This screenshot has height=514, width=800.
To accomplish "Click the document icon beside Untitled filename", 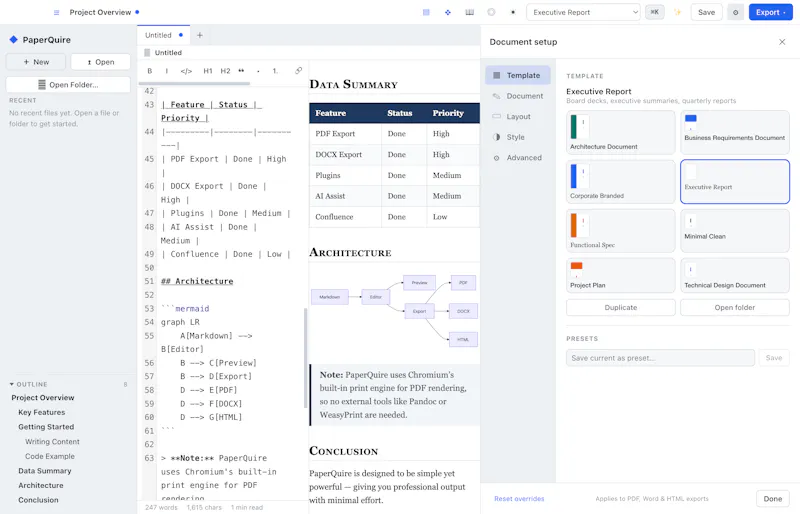I will point(147,53).
